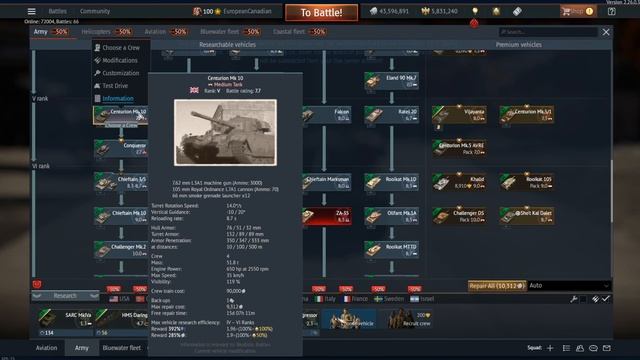Screen dimensions: 640x360
Task: Click the Golden Eagles balance 5,831,240
Action: point(440,11)
